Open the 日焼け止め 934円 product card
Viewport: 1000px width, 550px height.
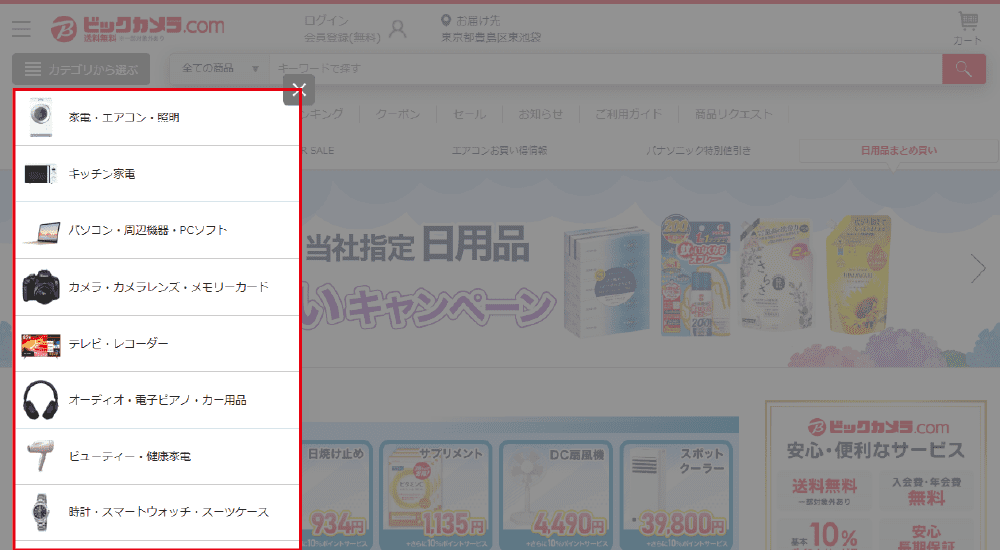click(337, 494)
